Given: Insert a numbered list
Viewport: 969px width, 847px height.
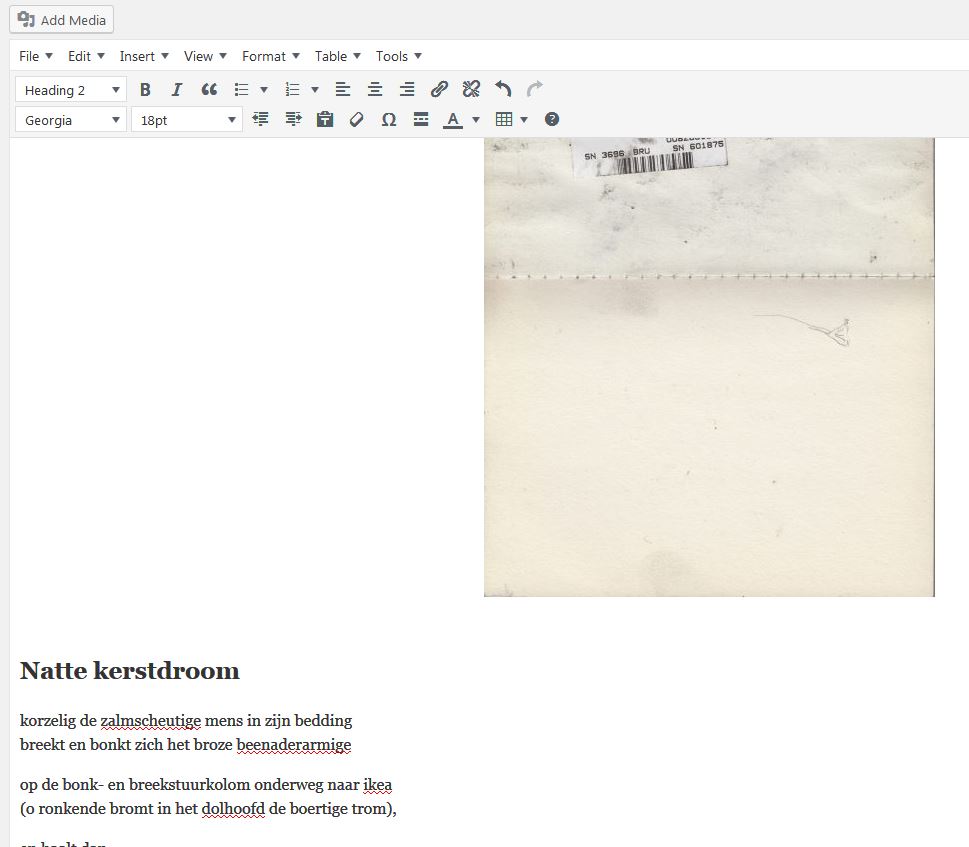Looking at the screenshot, I should [x=292, y=90].
